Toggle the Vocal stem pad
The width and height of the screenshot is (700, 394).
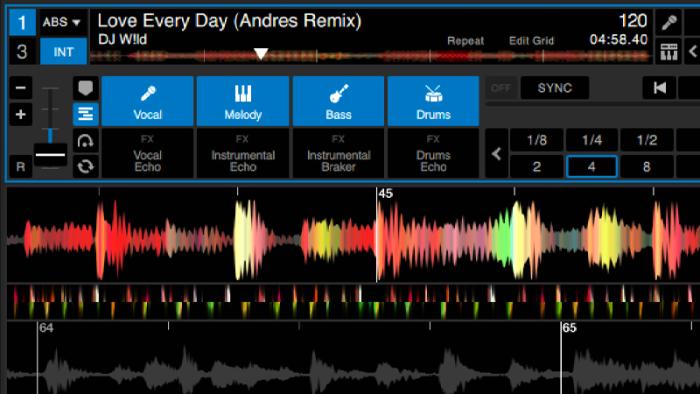tap(147, 101)
